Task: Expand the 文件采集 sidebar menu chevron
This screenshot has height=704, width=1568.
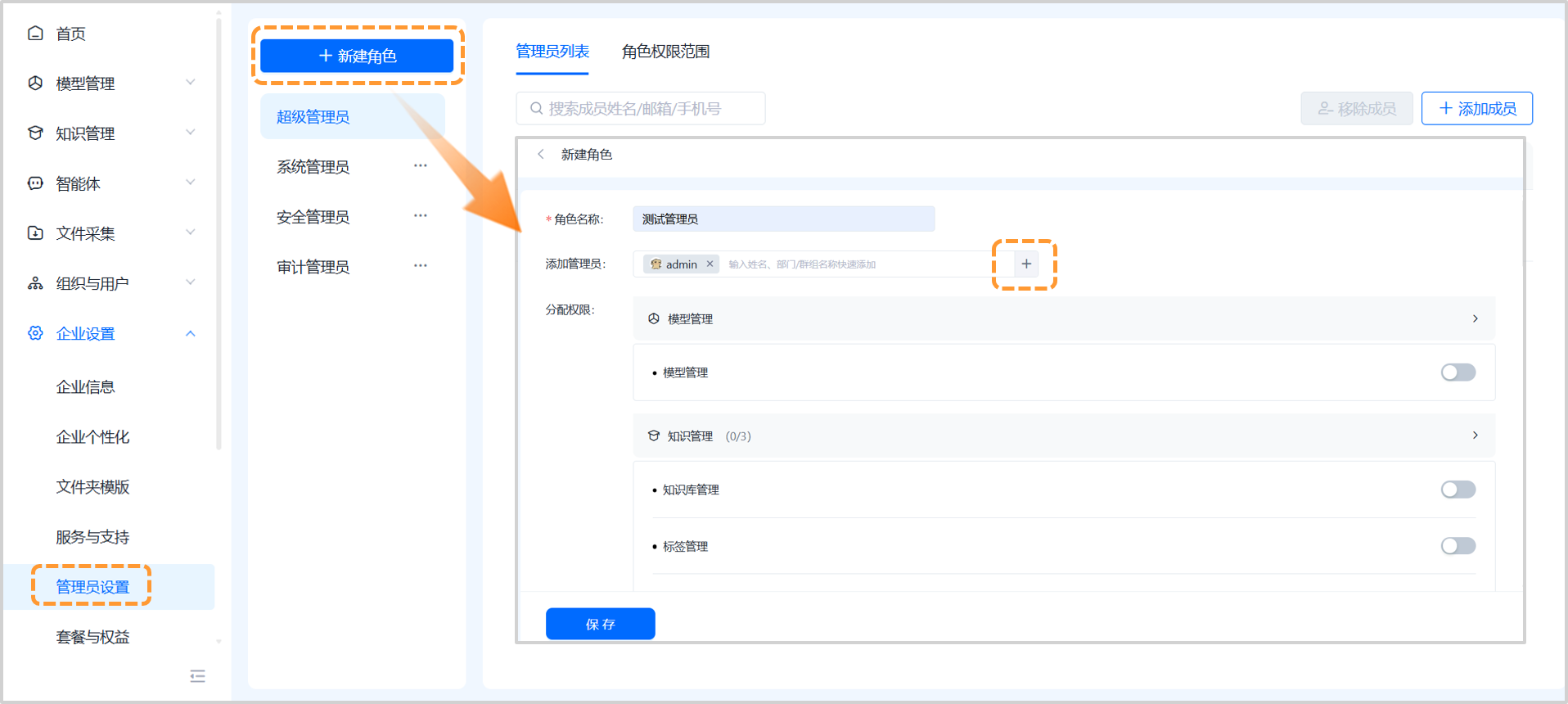Action: tap(191, 232)
